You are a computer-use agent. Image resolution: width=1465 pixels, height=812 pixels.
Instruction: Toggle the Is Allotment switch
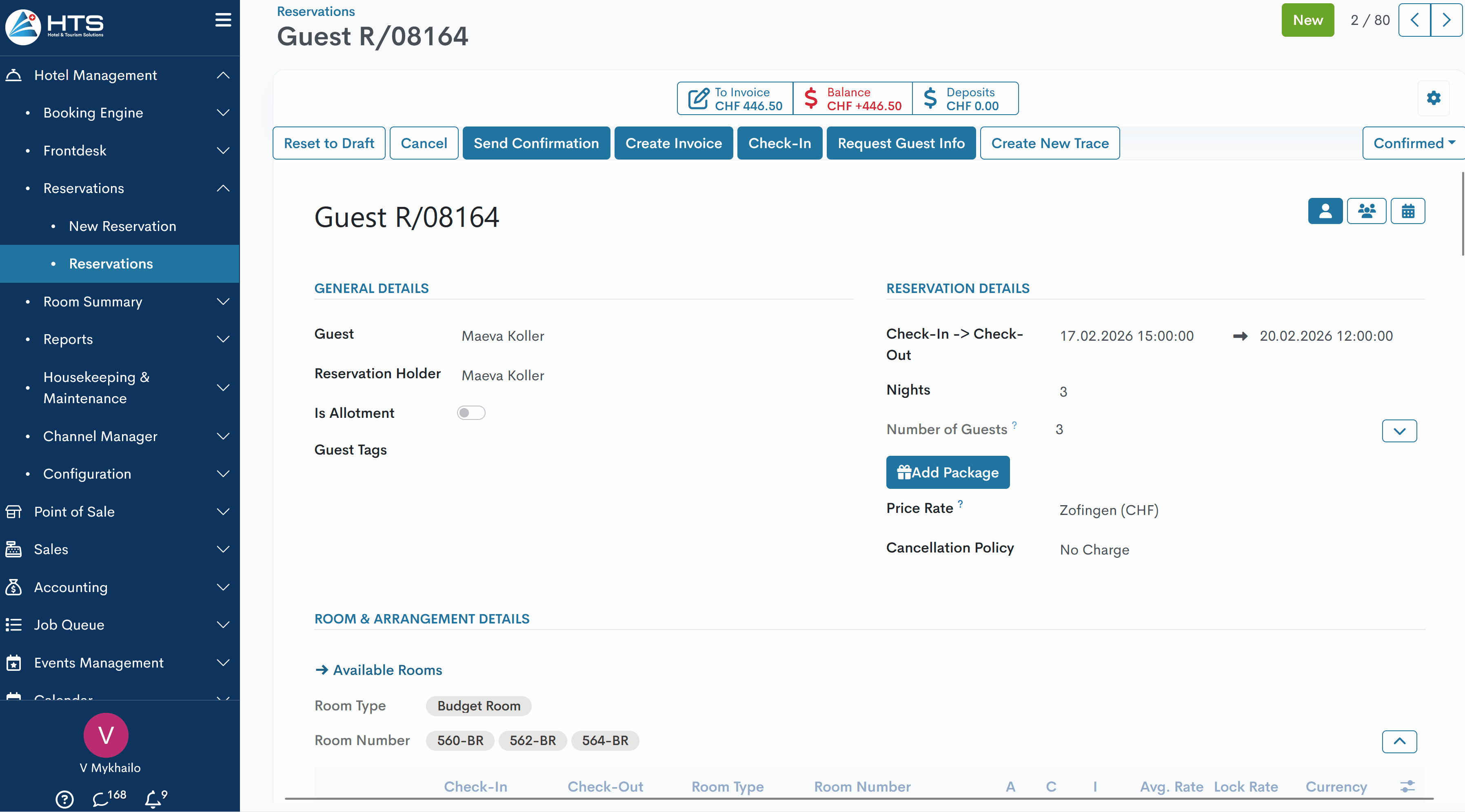[471, 413]
